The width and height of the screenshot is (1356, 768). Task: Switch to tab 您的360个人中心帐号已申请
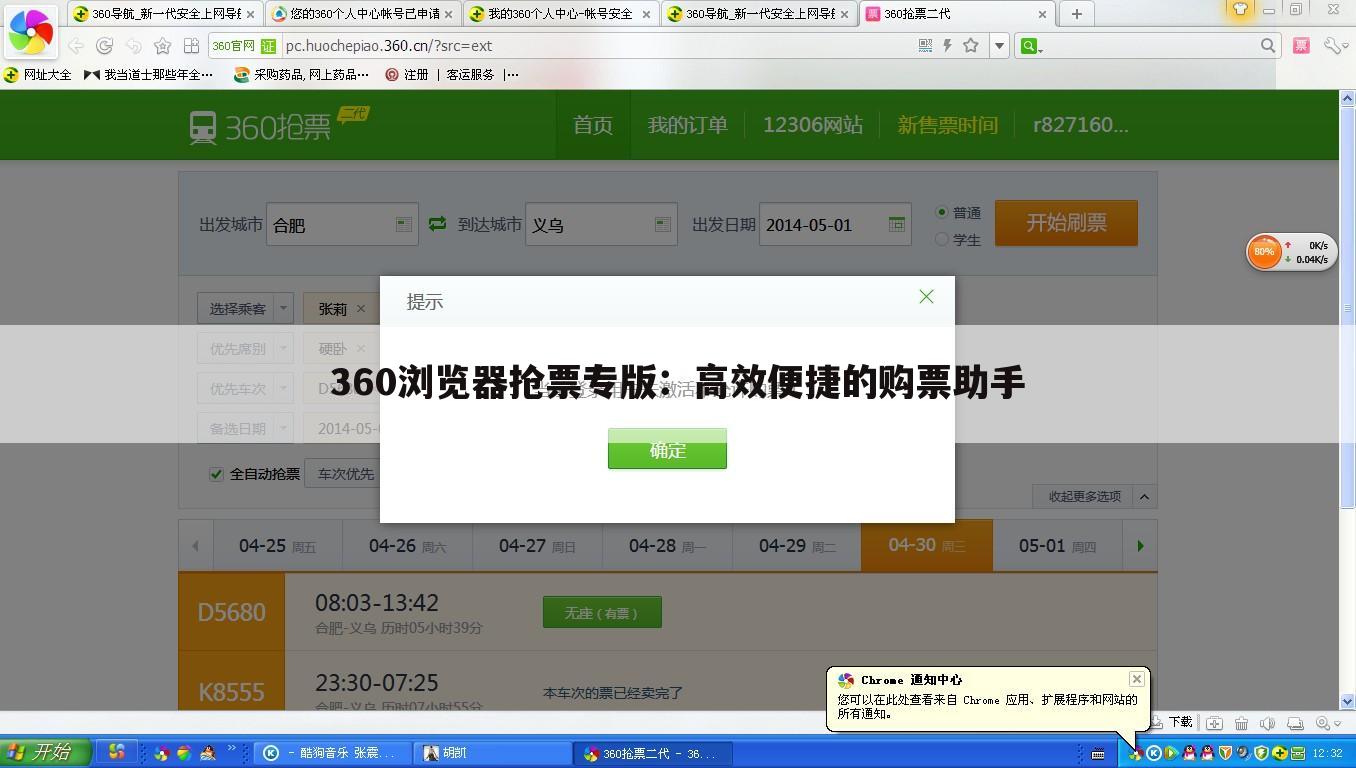(x=361, y=14)
